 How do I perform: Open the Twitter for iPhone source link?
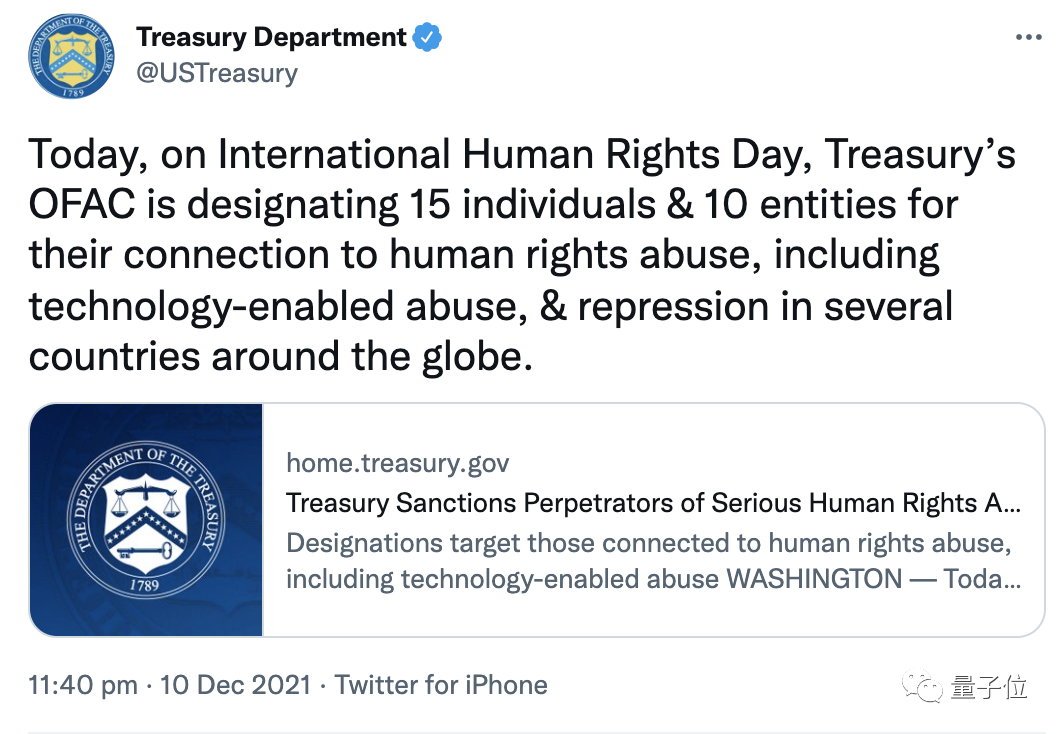(x=441, y=685)
